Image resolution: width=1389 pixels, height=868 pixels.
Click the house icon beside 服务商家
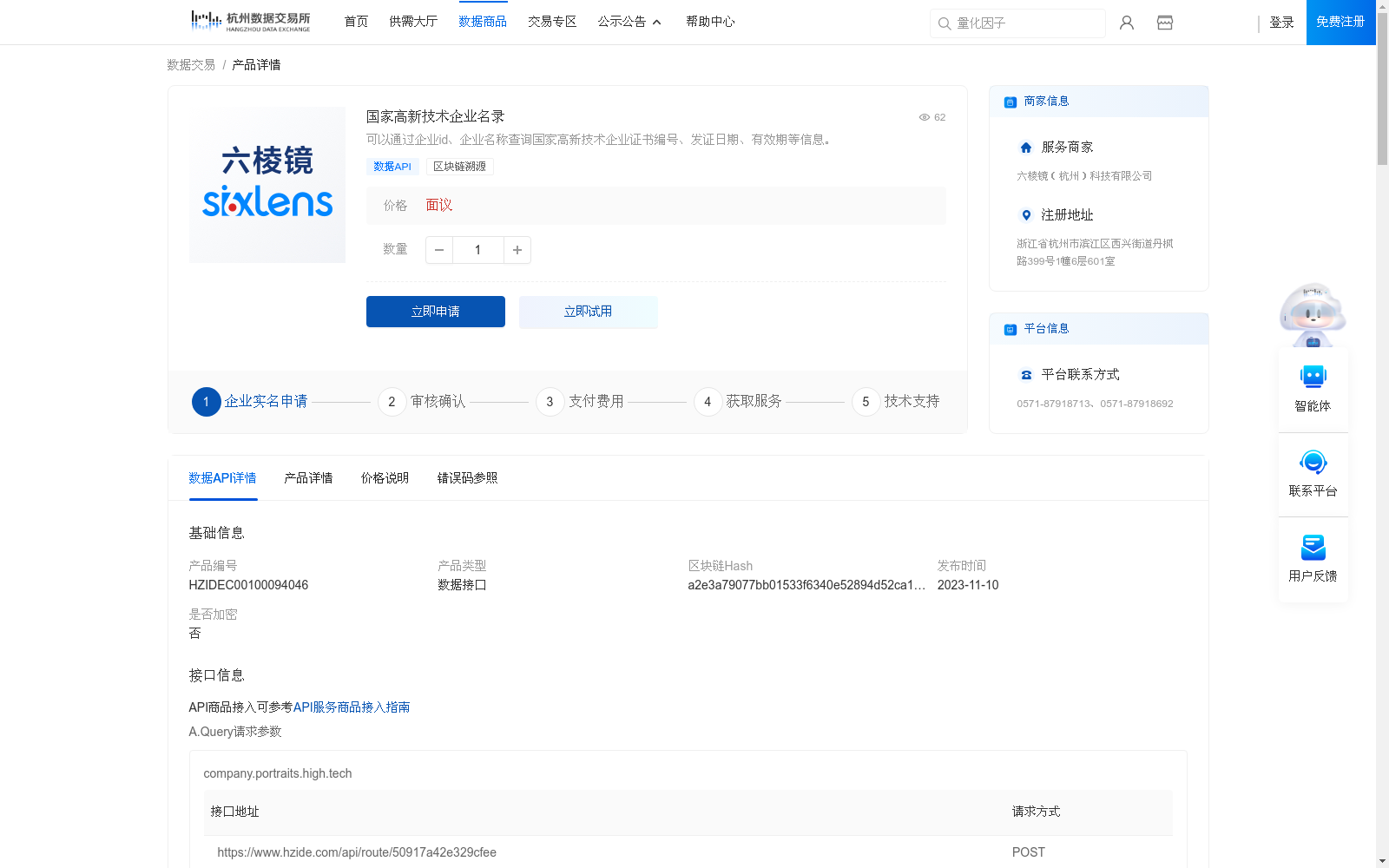[1025, 147]
